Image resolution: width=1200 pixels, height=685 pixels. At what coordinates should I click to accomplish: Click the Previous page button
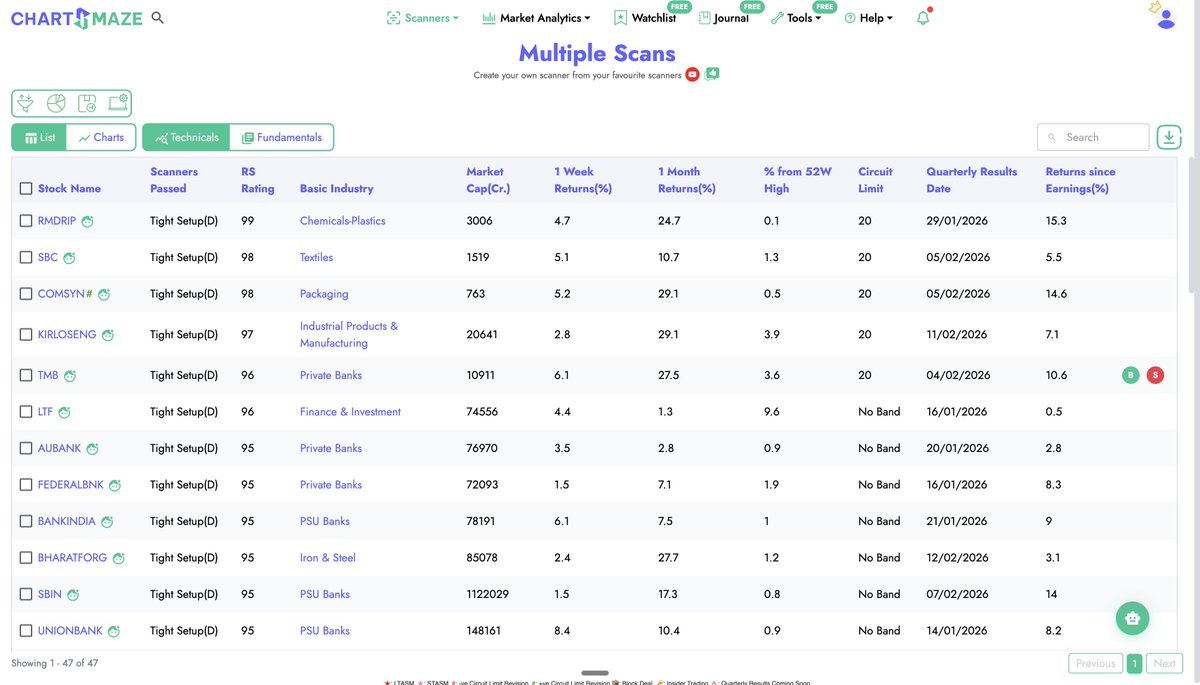pos(1095,663)
